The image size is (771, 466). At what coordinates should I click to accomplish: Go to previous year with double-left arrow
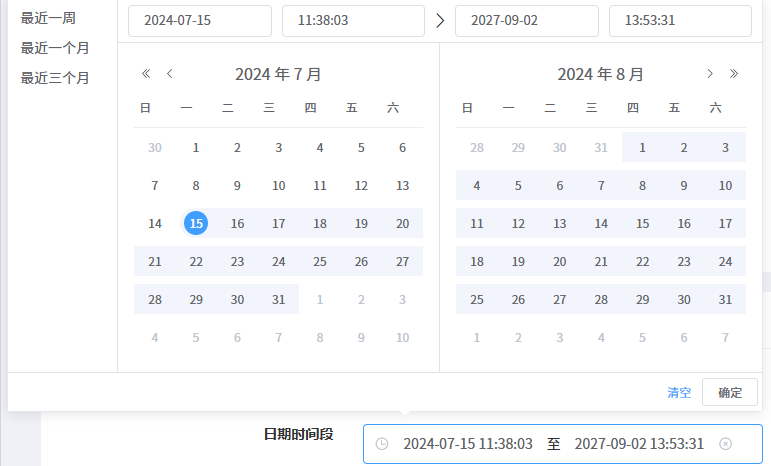[x=146, y=74]
